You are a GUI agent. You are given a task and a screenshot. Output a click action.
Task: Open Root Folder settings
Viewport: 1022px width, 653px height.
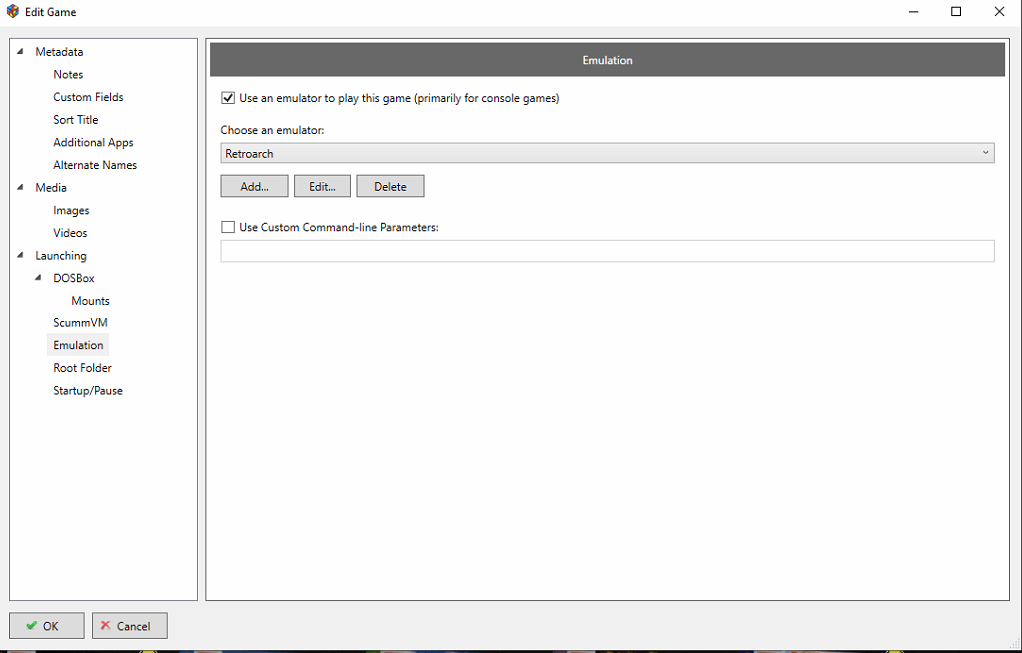click(x=82, y=368)
